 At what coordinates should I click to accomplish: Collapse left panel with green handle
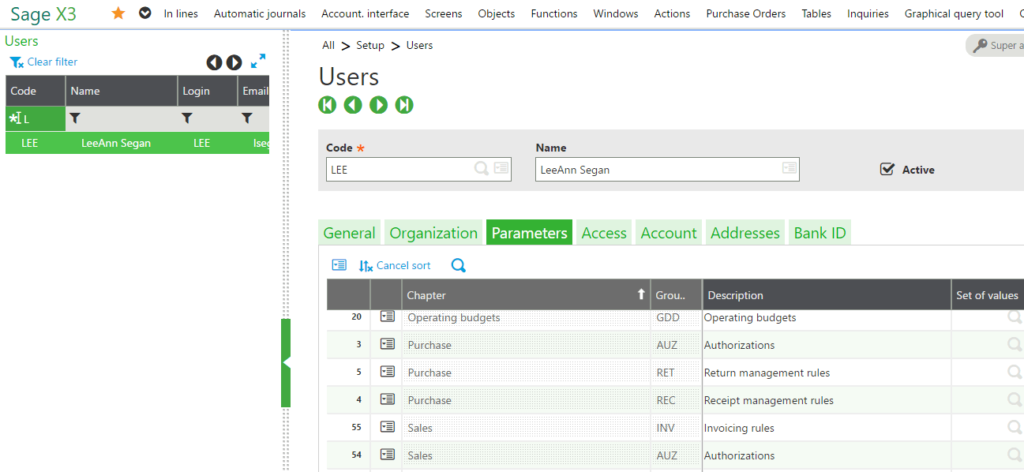(x=285, y=363)
